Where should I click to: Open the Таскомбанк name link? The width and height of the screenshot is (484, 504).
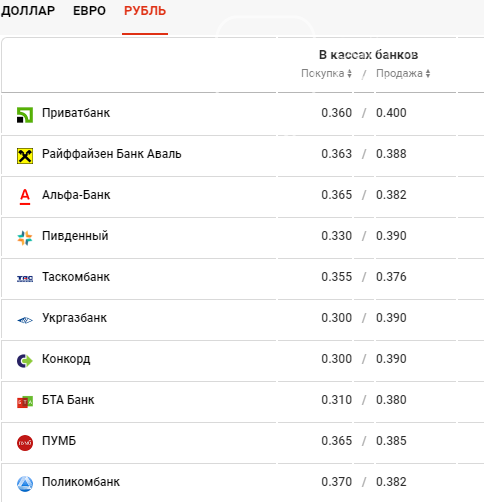(76, 277)
